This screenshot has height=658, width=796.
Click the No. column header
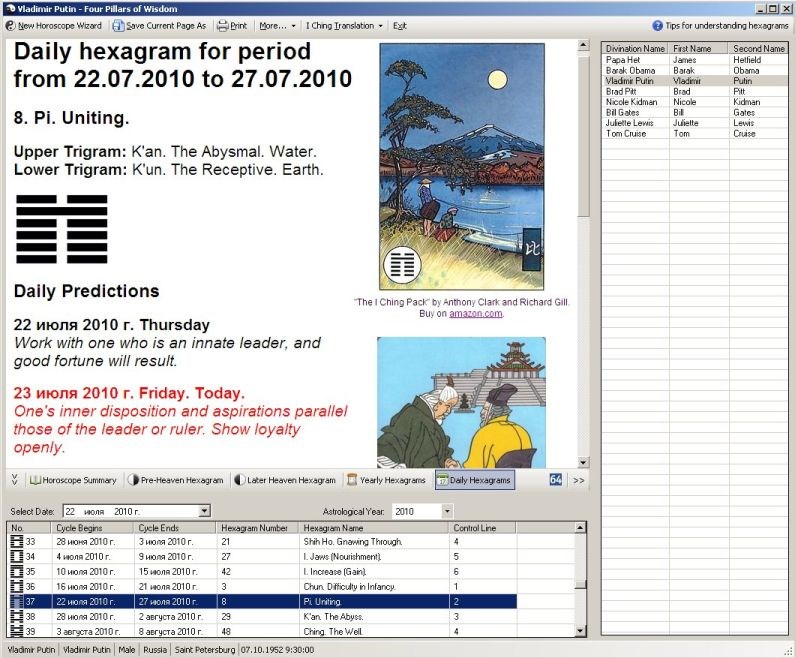point(29,528)
